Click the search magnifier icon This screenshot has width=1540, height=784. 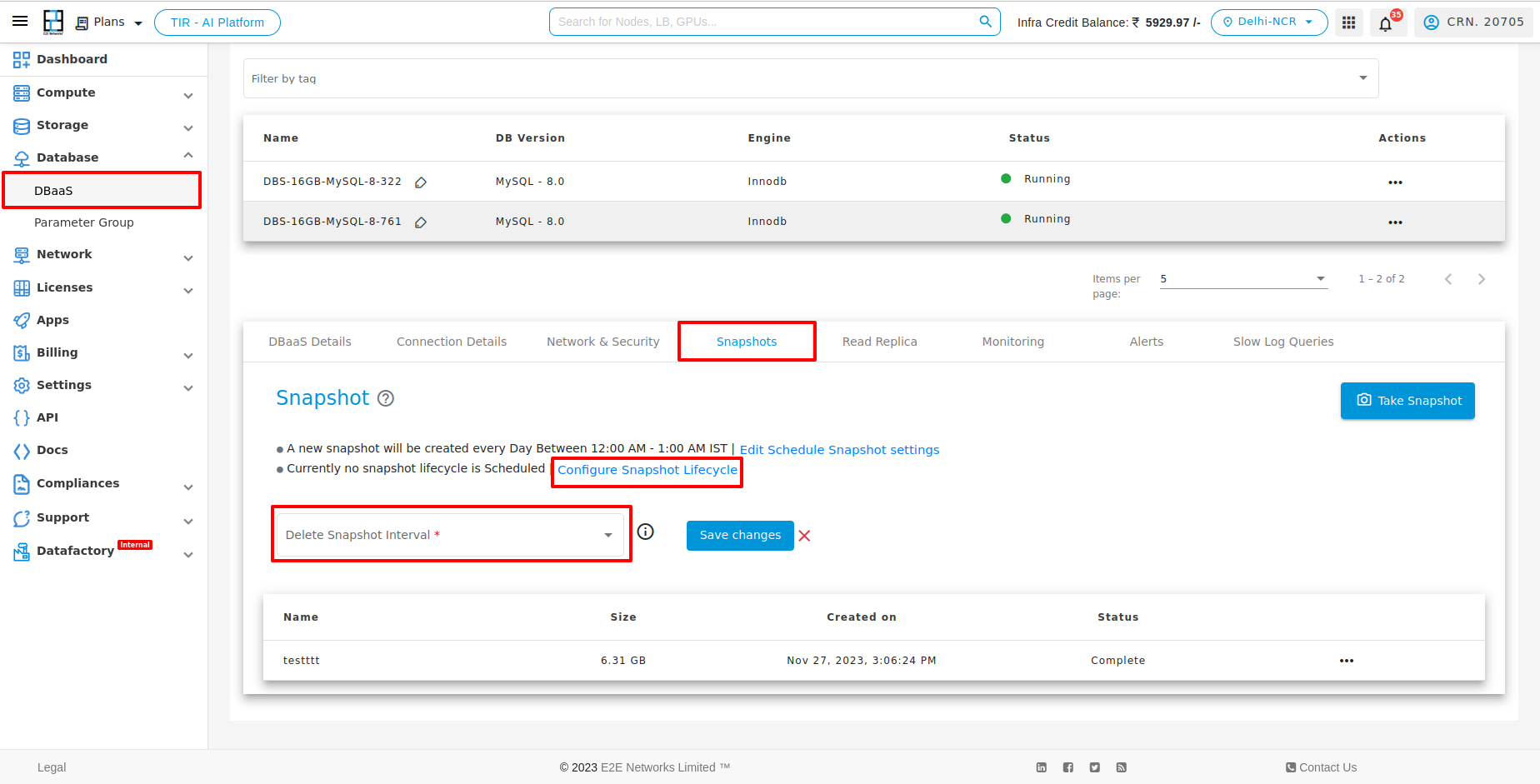pos(985,22)
